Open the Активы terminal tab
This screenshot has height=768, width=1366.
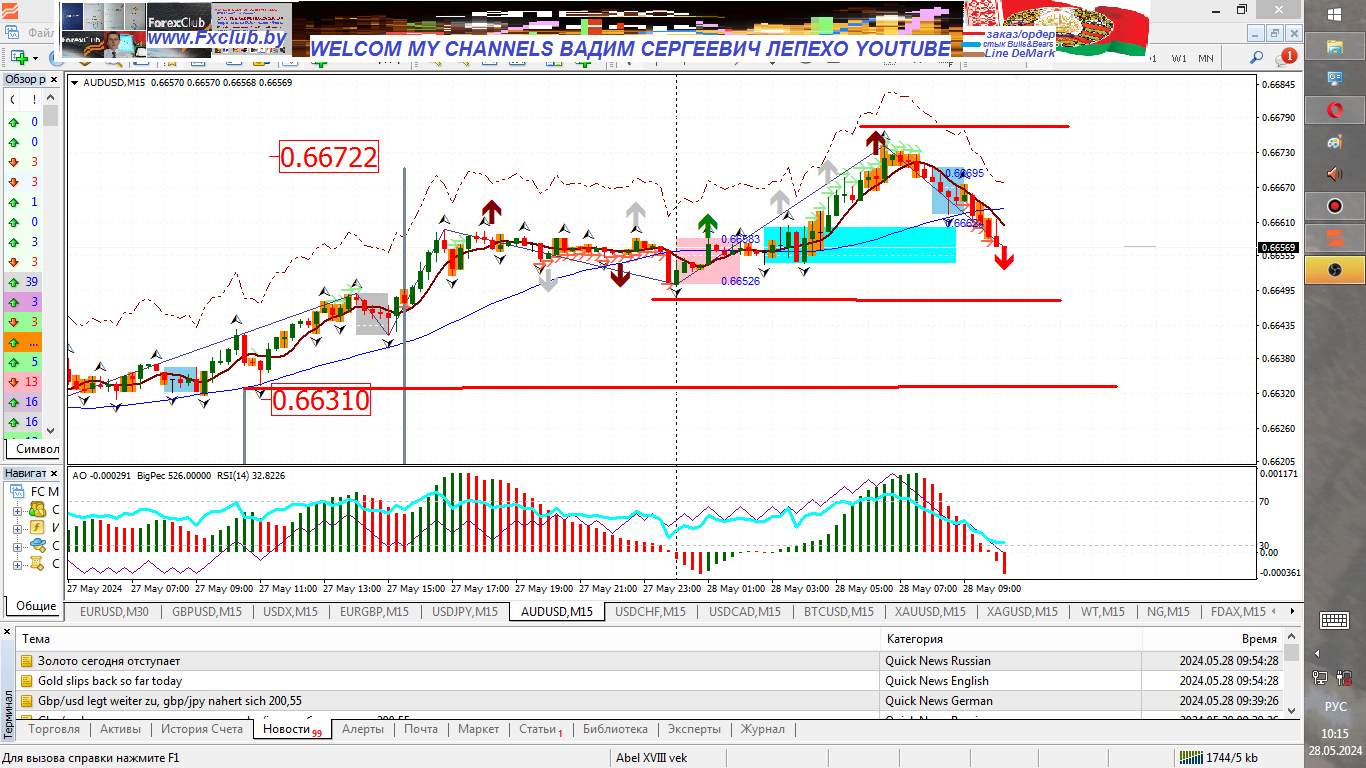click(120, 729)
